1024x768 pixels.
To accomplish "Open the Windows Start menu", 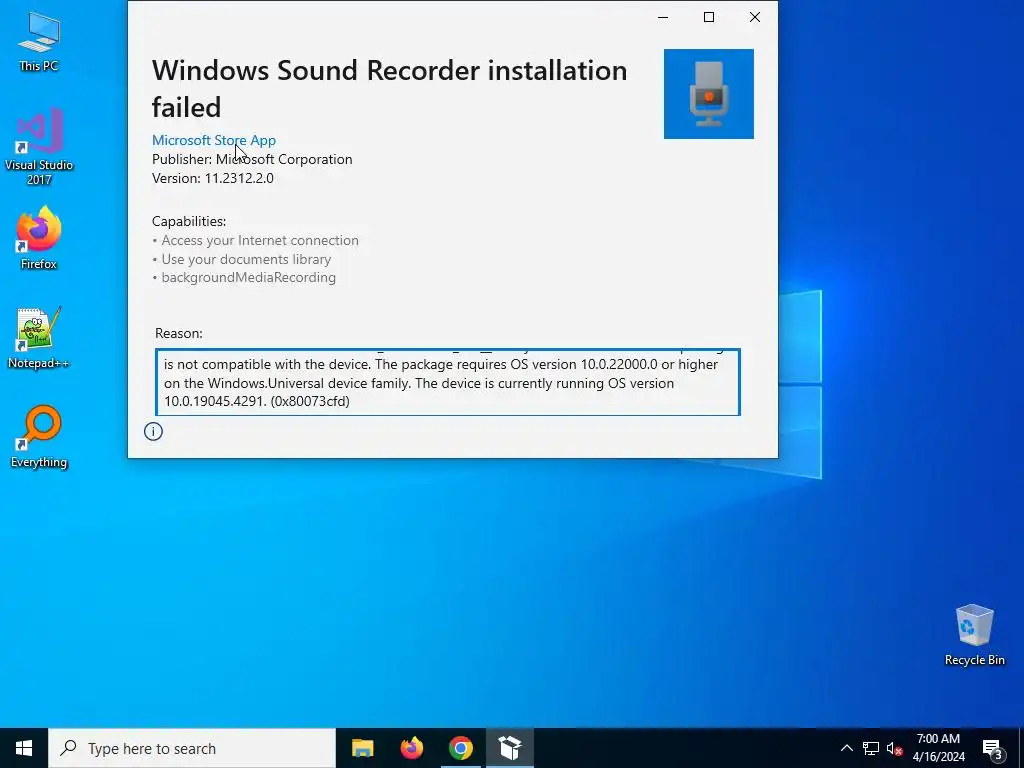I will pos(24,748).
